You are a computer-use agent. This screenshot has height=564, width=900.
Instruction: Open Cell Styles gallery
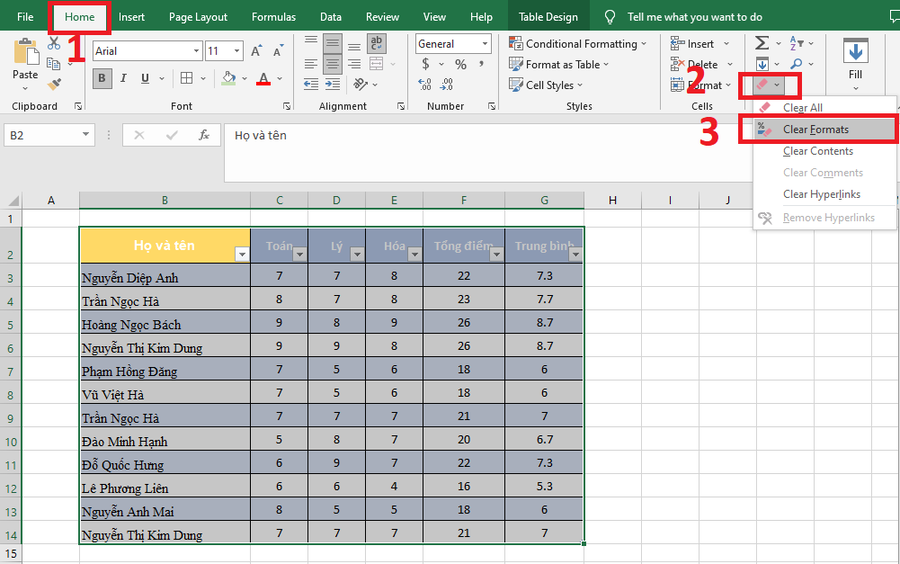[x=546, y=85]
